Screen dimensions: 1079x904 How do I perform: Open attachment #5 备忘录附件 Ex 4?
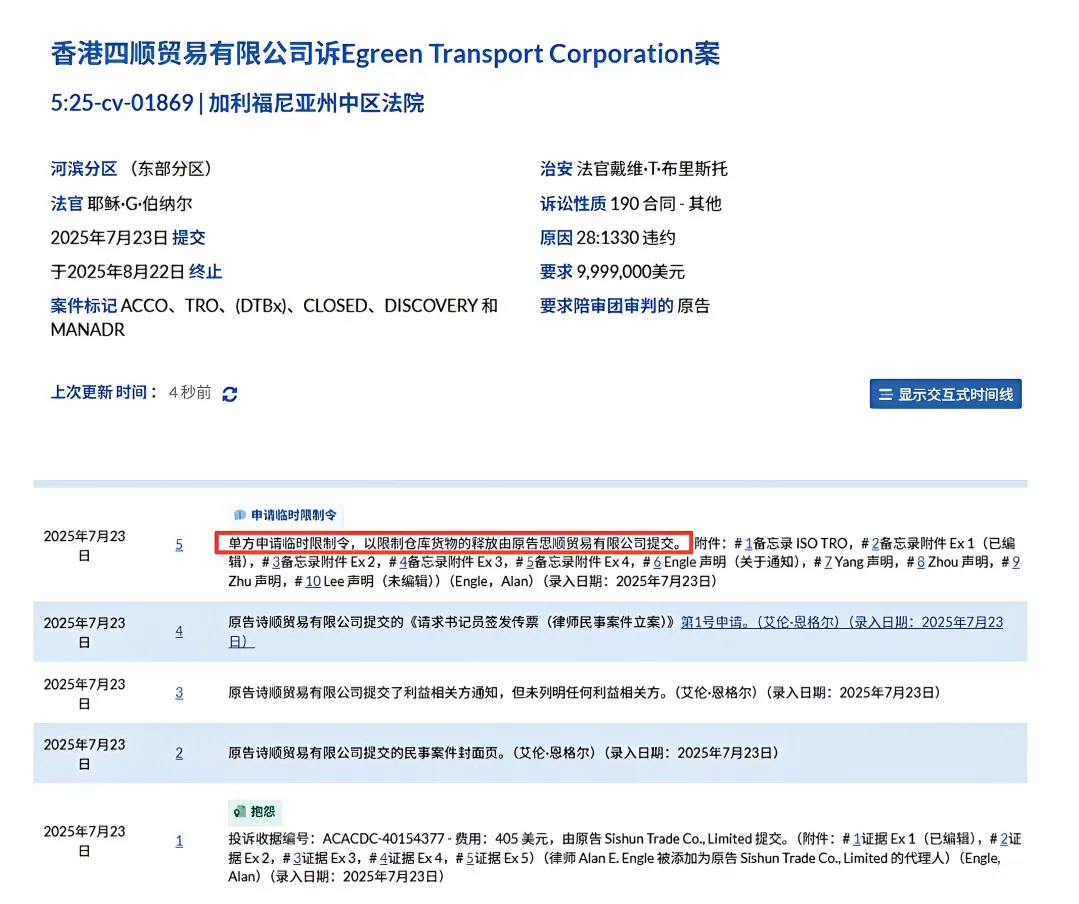coord(530,562)
